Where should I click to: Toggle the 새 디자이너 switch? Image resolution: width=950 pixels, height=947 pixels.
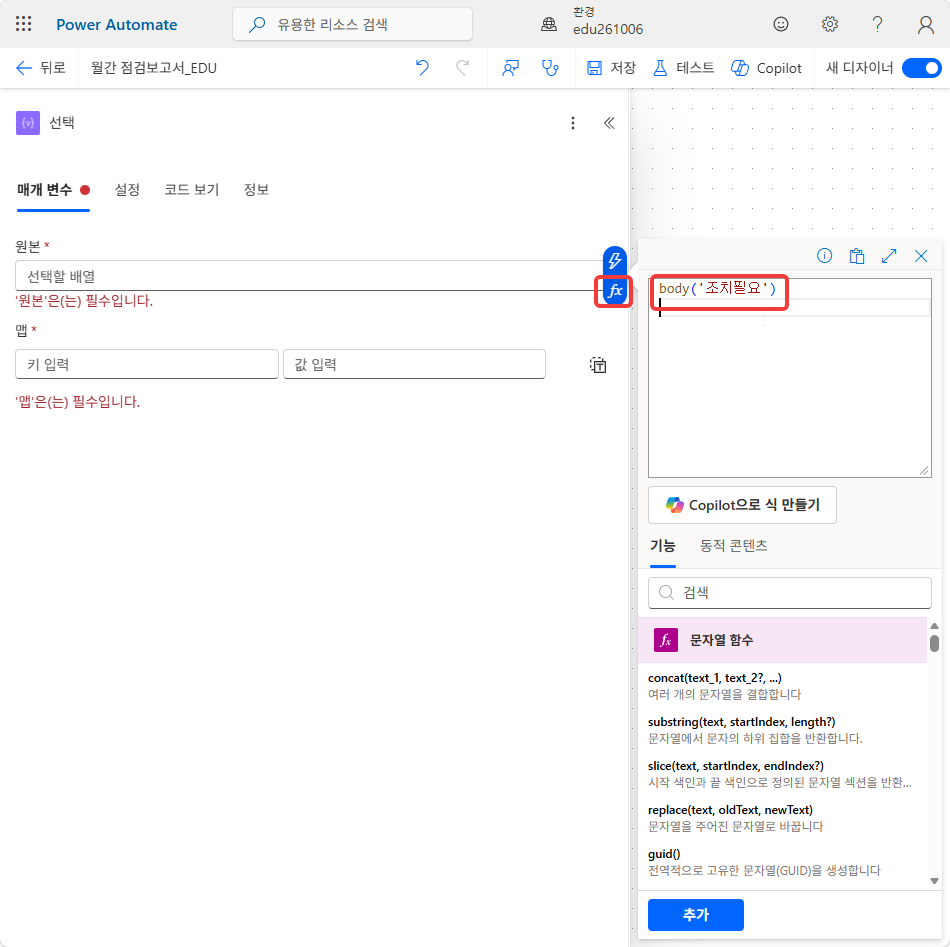tap(922, 68)
